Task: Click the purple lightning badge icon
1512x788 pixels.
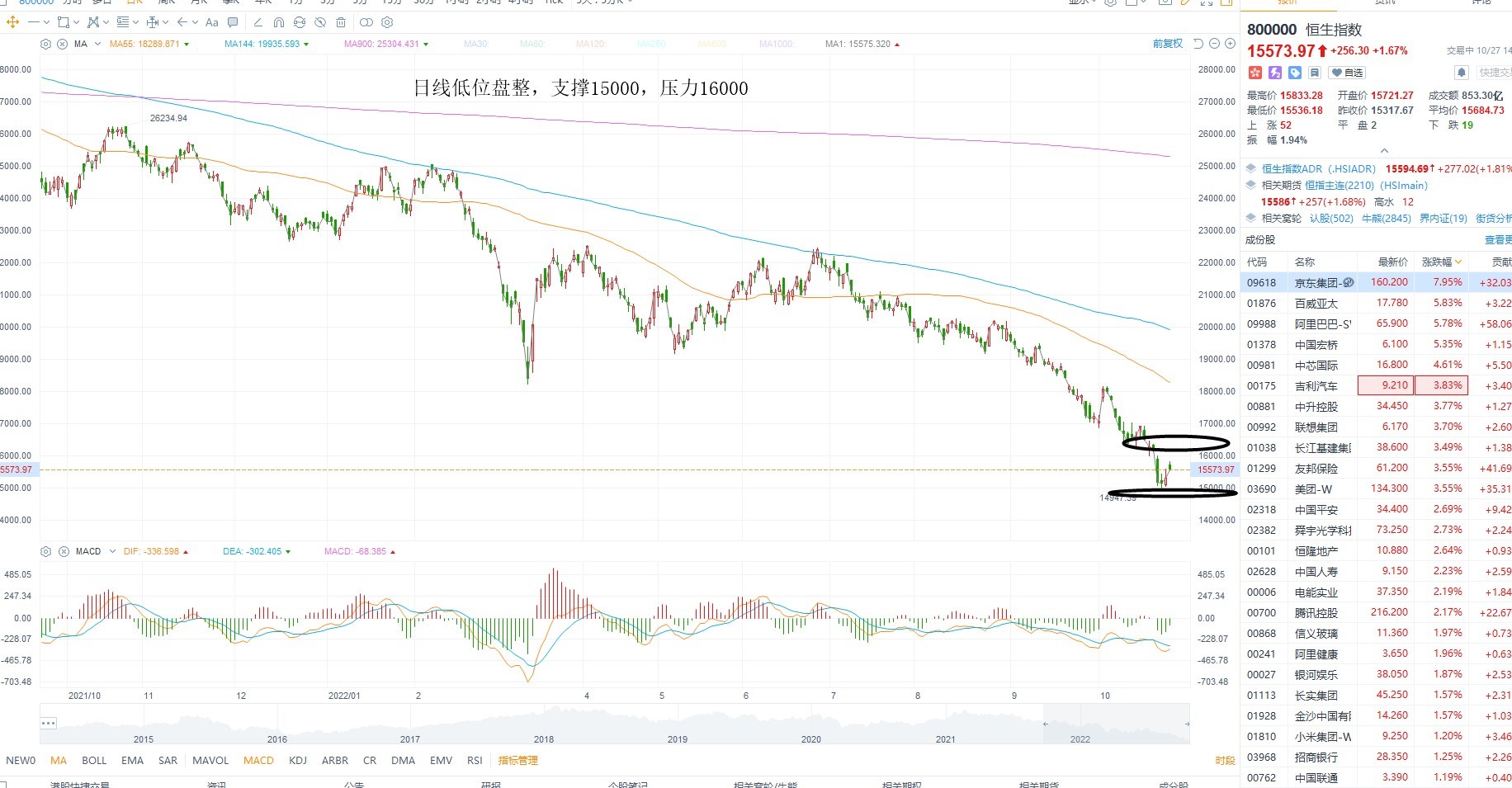Action: pyautogui.click(x=1275, y=73)
